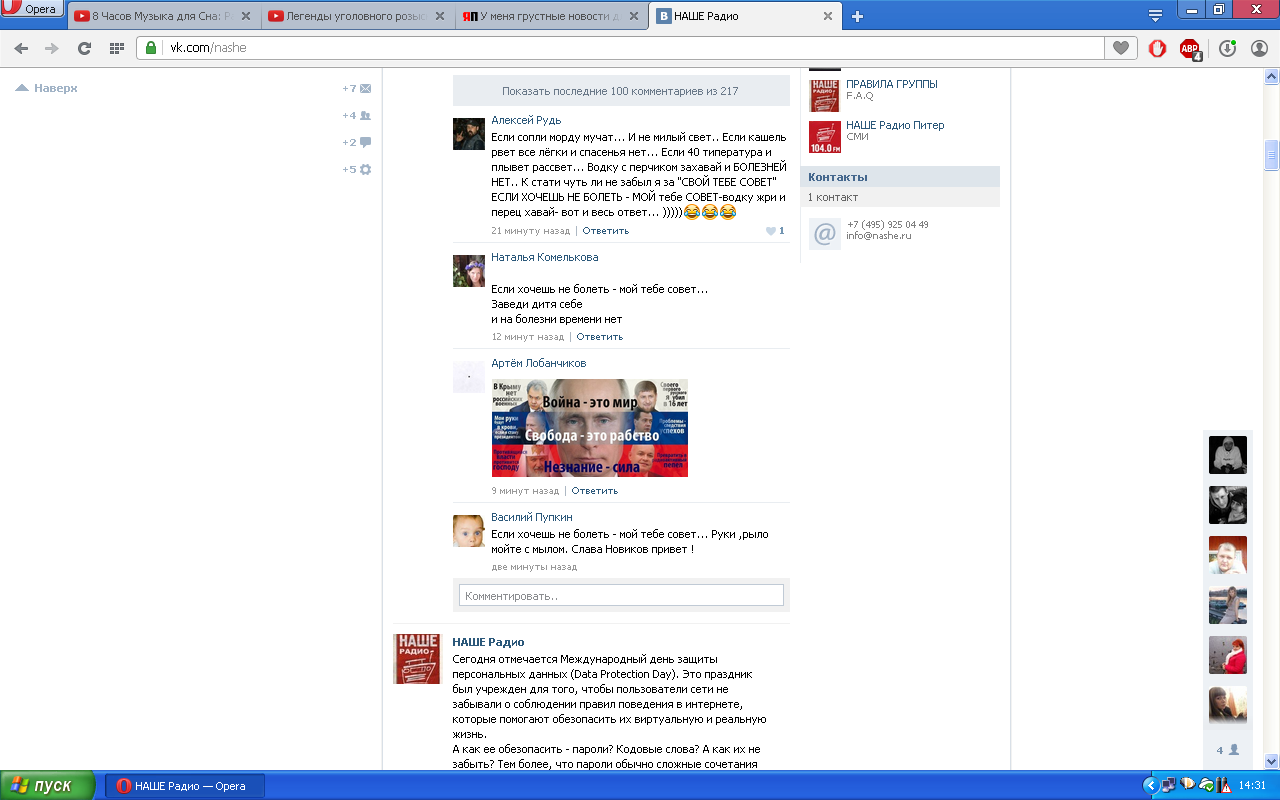Like Алексей Рудь's comment heart icon
Image resolution: width=1280 pixels, height=800 pixels.
771,231
